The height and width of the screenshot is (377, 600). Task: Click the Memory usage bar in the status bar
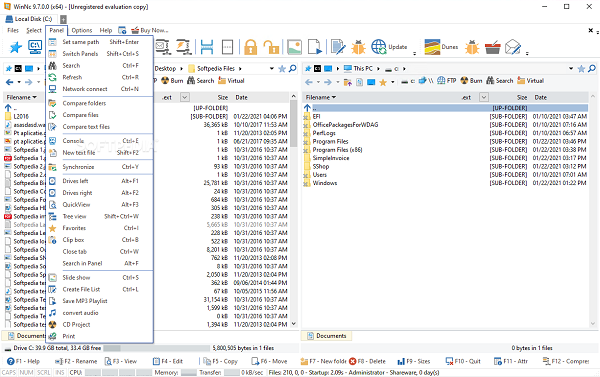coord(189,372)
